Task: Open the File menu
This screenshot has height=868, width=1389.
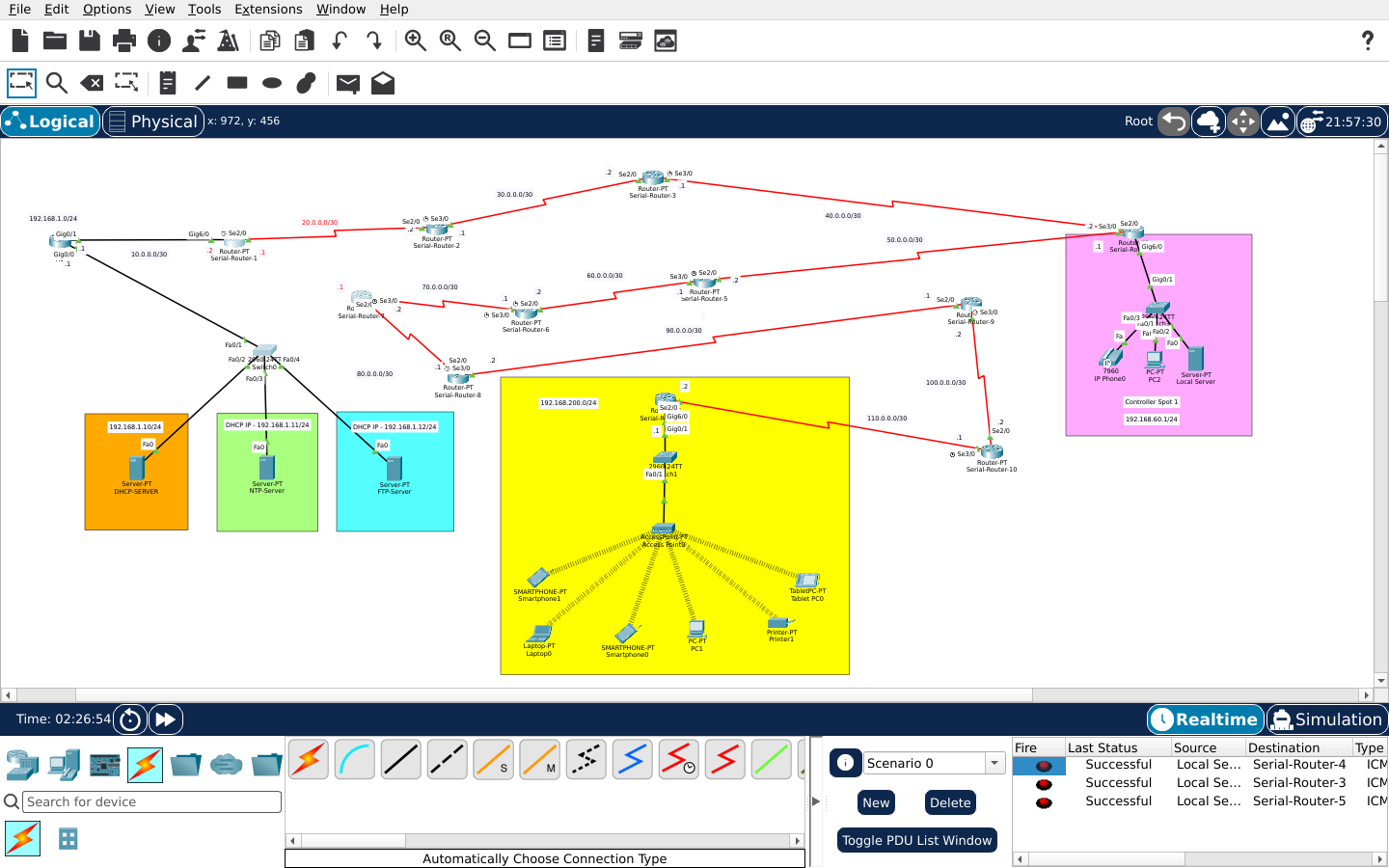Action: [x=19, y=9]
